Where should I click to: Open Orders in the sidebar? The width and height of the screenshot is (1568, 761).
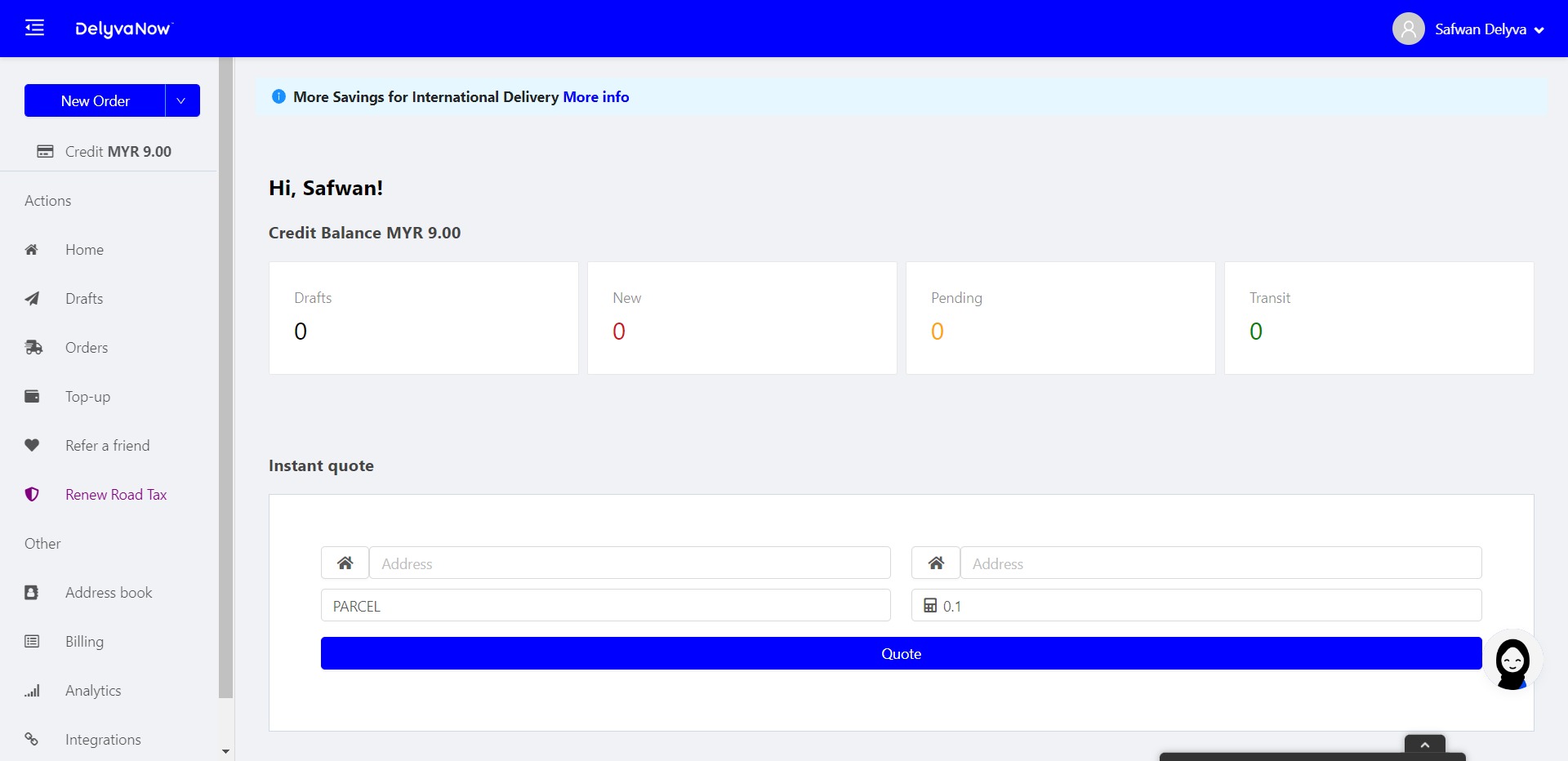pos(87,347)
